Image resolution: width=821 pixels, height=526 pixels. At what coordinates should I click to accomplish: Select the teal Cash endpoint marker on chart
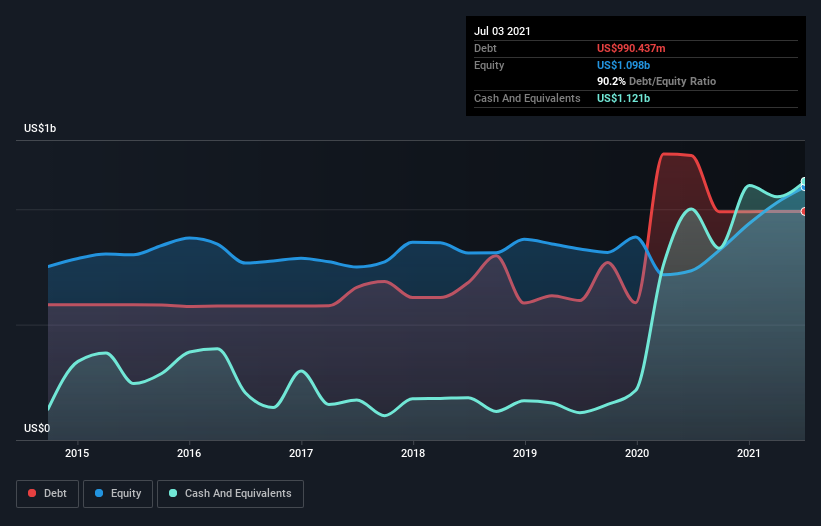click(804, 181)
